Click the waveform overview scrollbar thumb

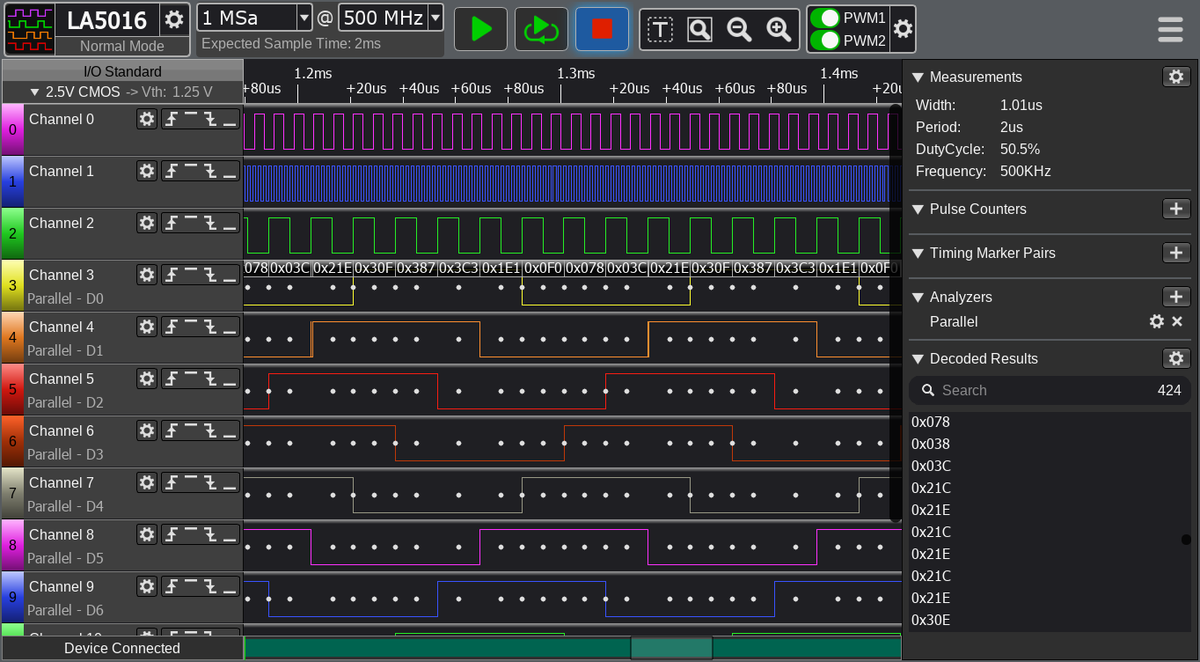pyautogui.click(x=671, y=648)
